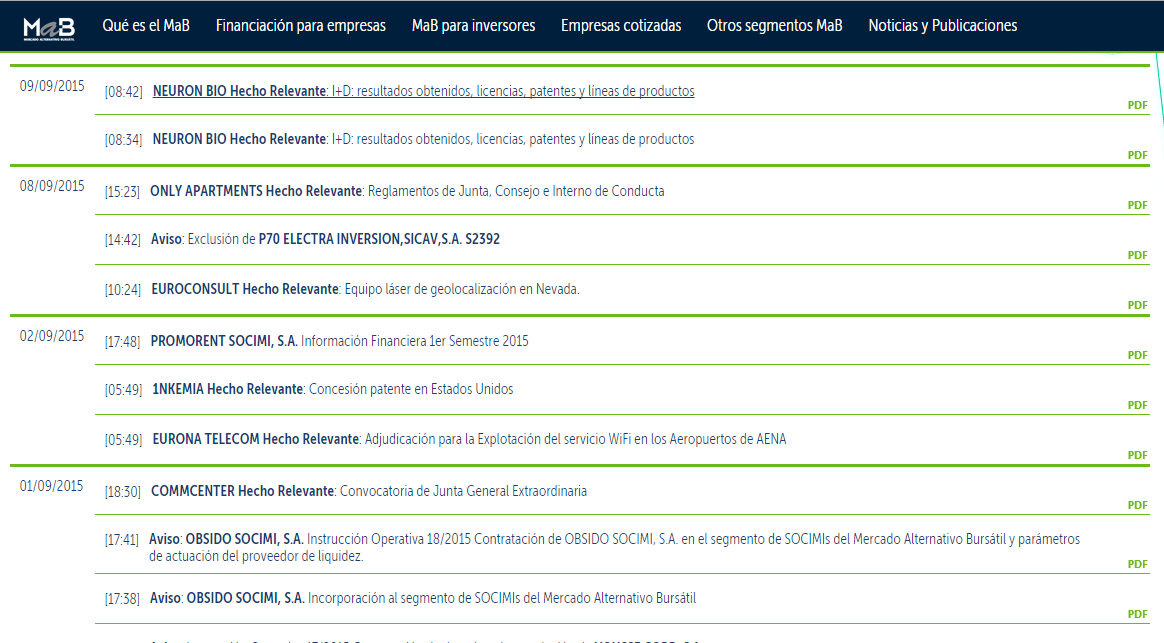Download PDF for EURONA TELECOM entry
1164x643 pixels.
click(x=1137, y=455)
